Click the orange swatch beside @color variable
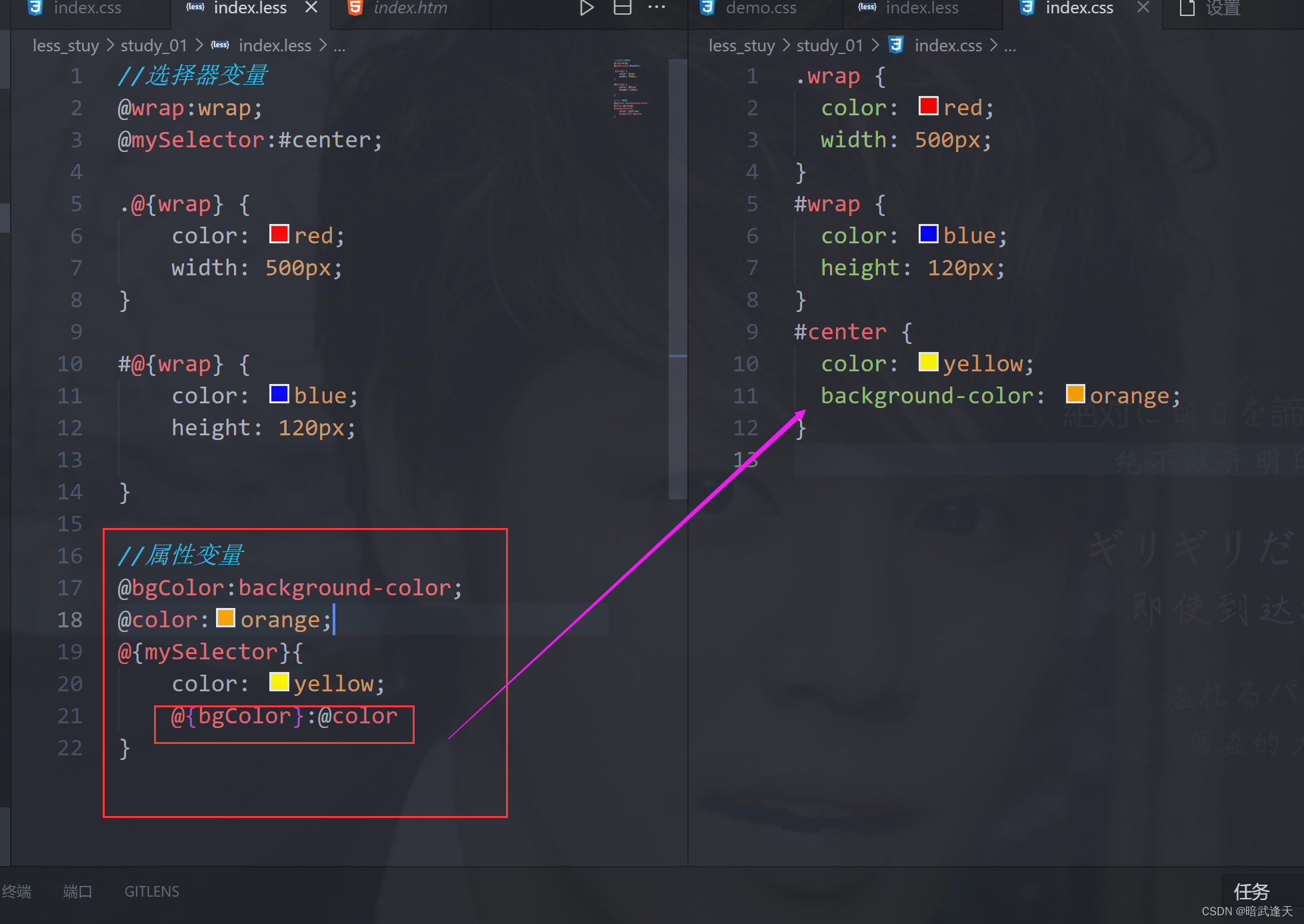This screenshot has width=1304, height=924. point(226,618)
